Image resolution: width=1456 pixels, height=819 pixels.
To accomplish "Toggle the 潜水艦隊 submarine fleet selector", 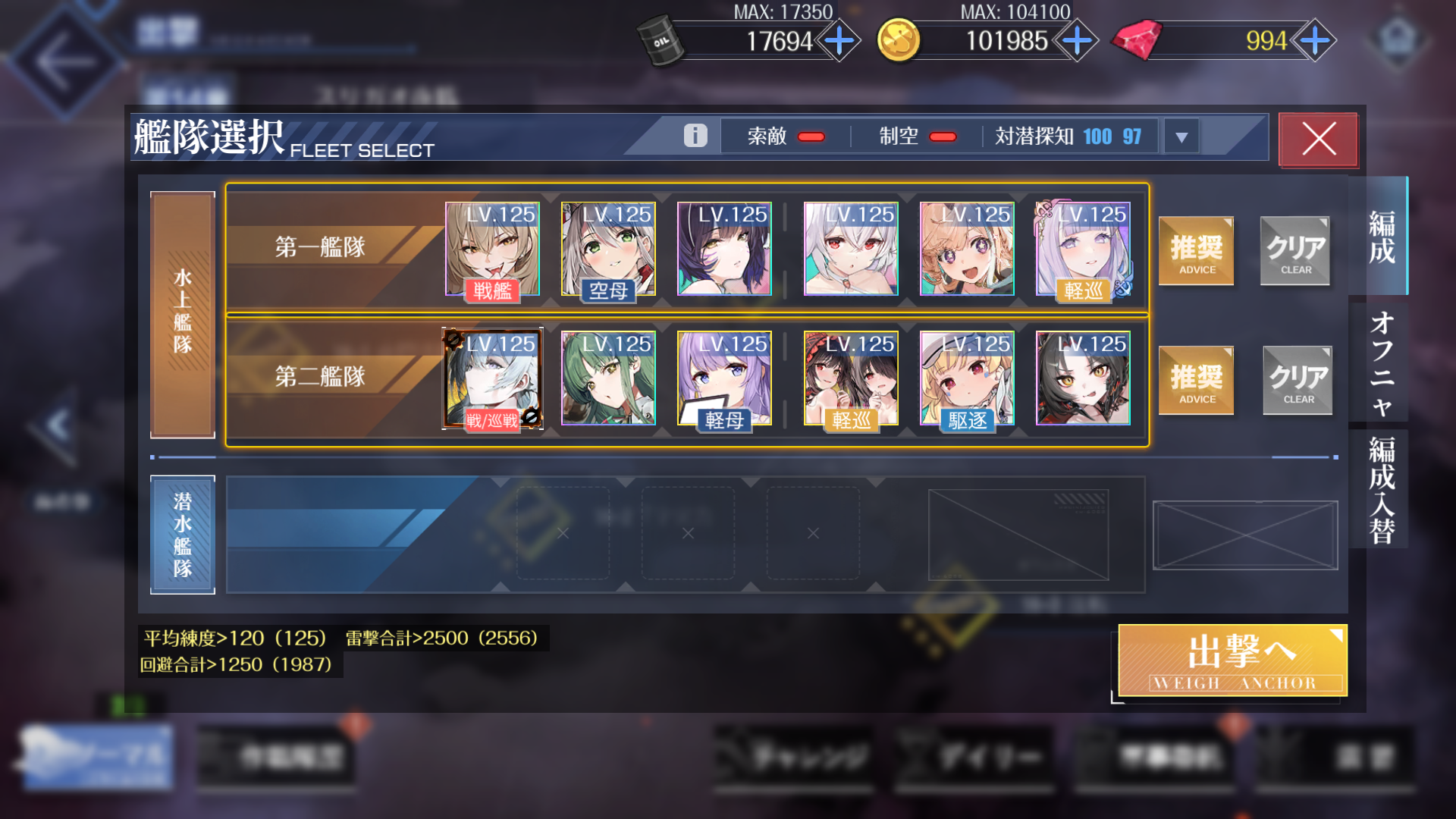I will pos(183,535).
